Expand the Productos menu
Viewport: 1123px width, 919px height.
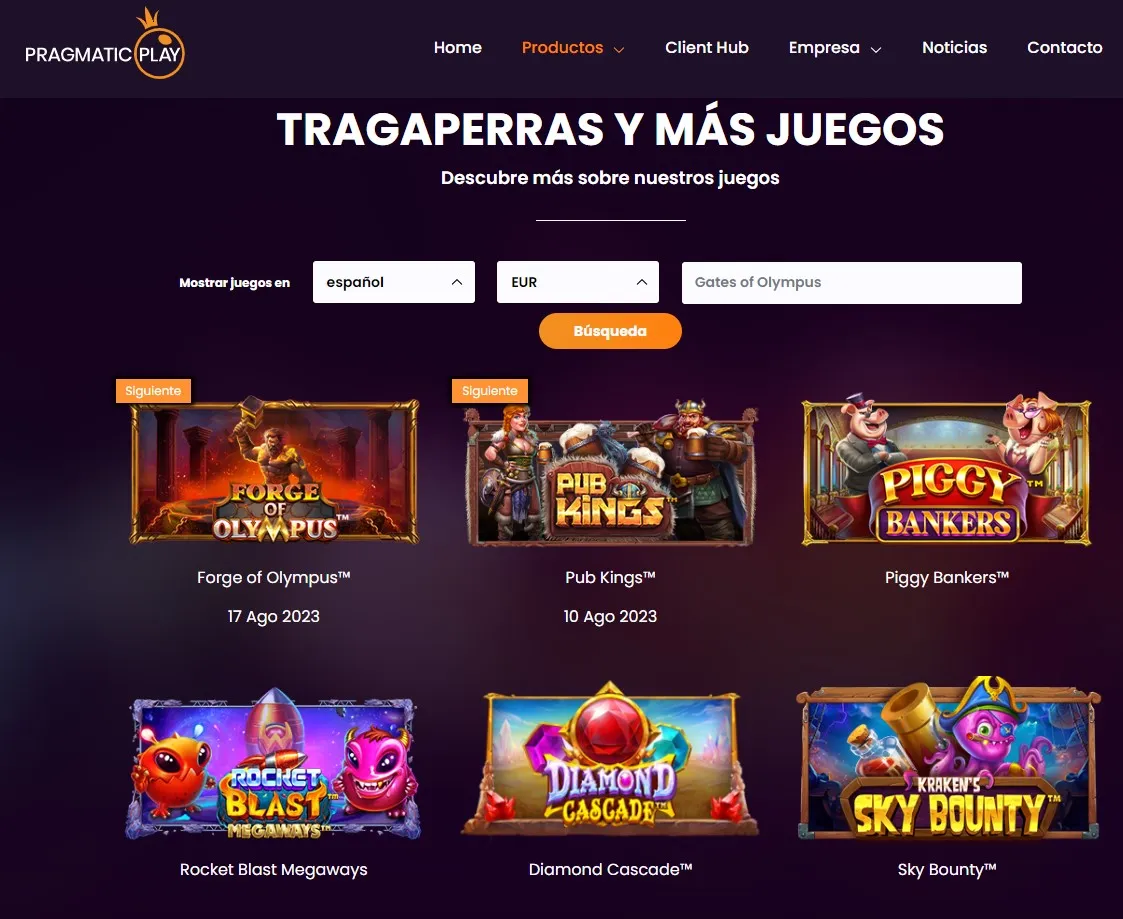pyautogui.click(x=573, y=48)
